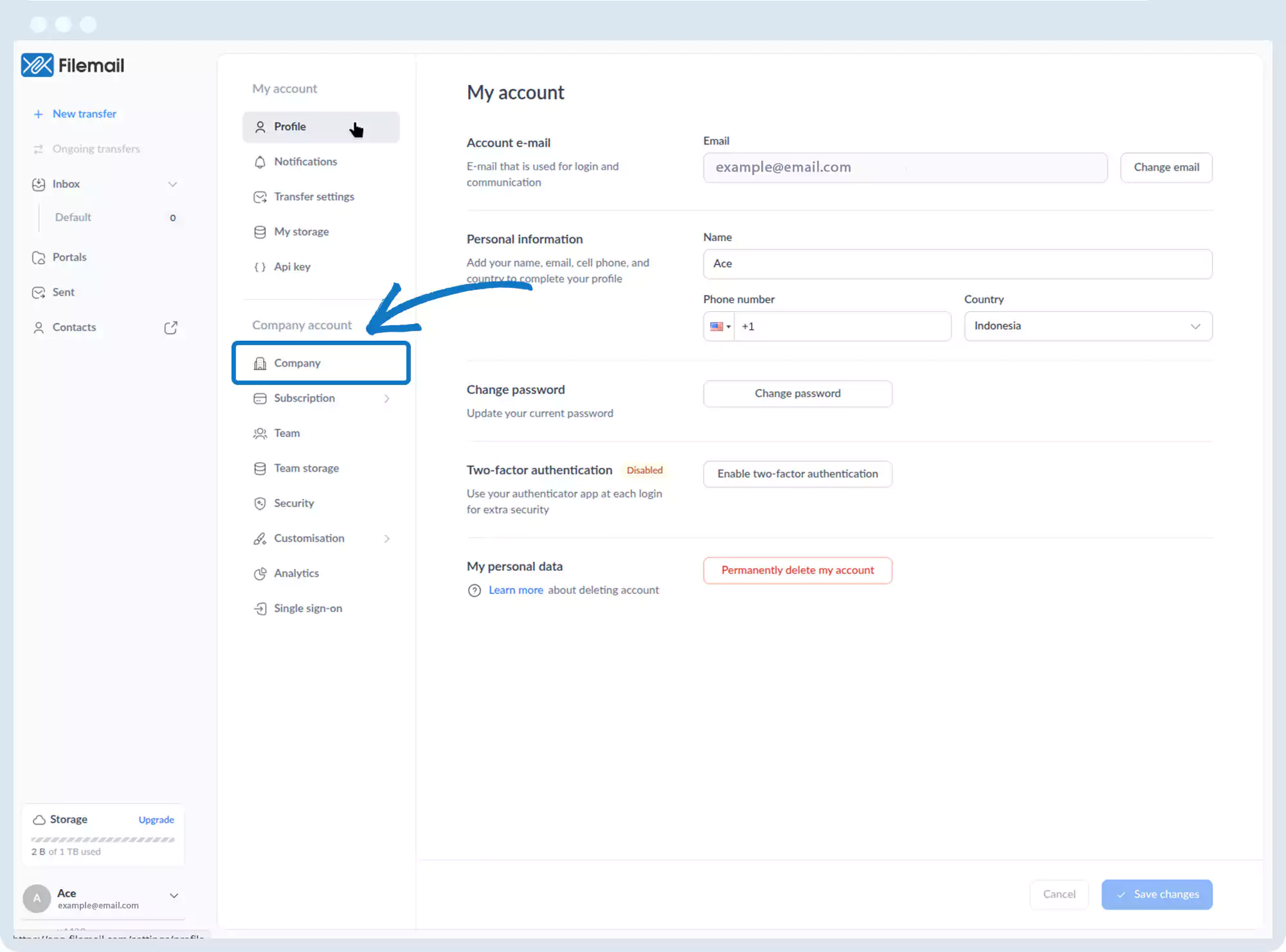The image size is (1286, 952).
Task: Expand Ace account menu at bottom
Action: 174,895
